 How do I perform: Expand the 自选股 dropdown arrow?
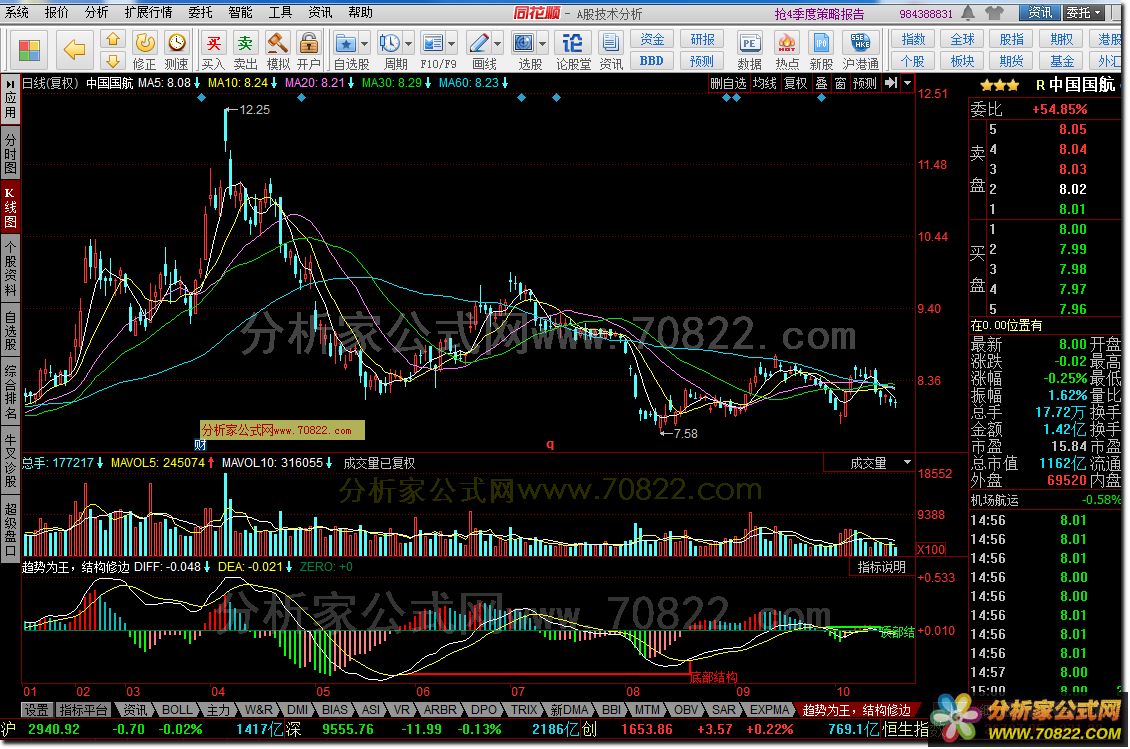(364, 44)
